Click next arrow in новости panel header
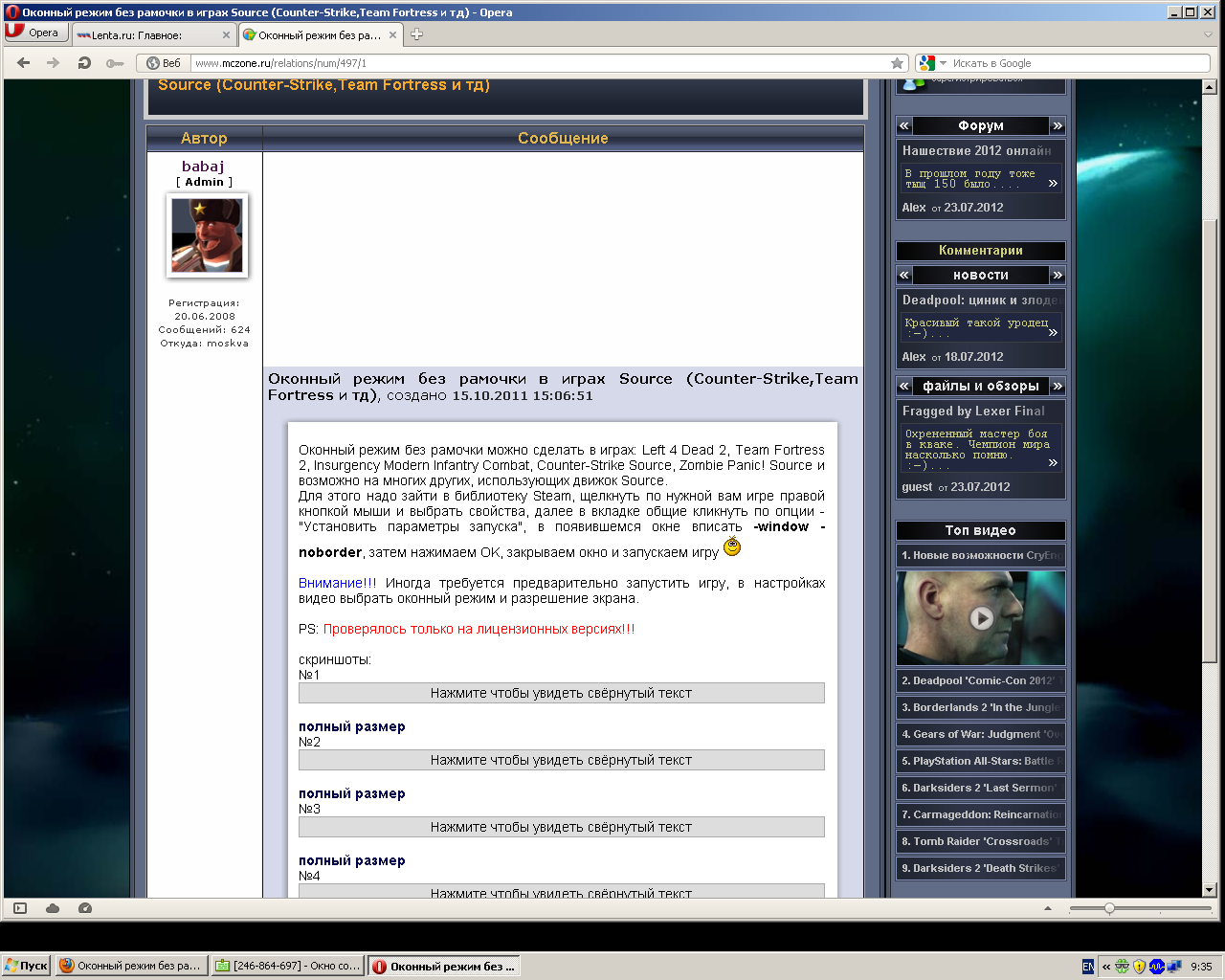This screenshot has height=980, width=1225. (x=1058, y=275)
